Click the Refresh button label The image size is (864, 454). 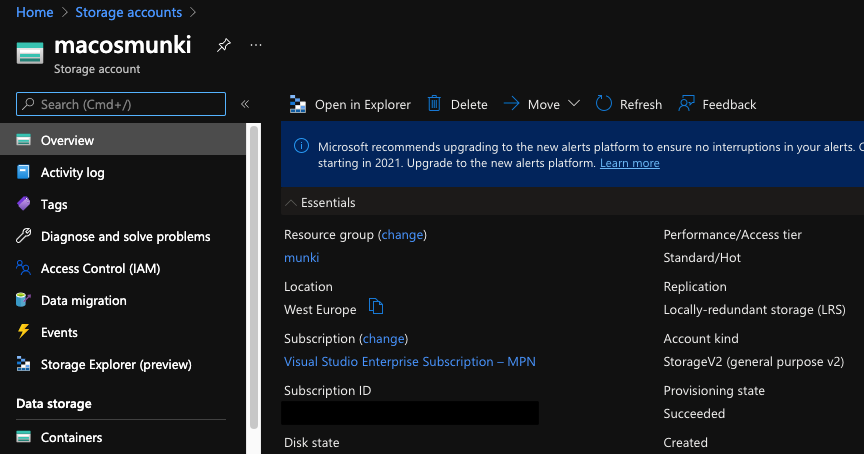641,104
